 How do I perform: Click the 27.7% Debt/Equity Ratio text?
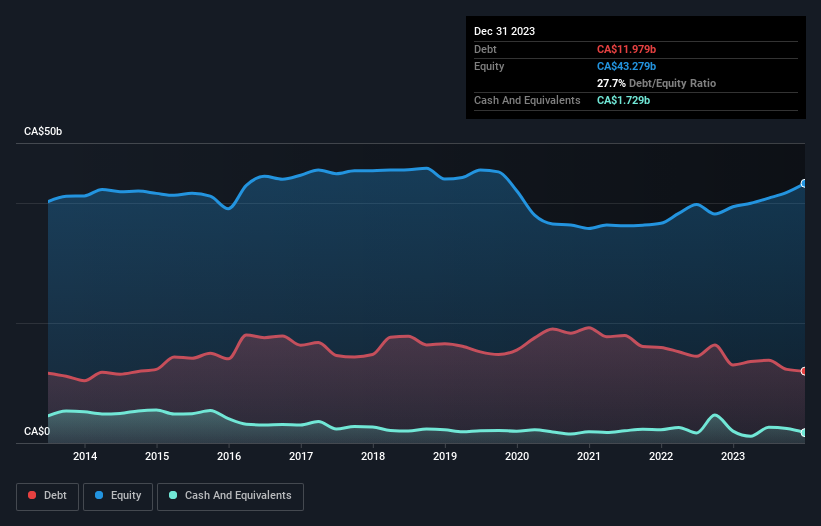click(656, 83)
